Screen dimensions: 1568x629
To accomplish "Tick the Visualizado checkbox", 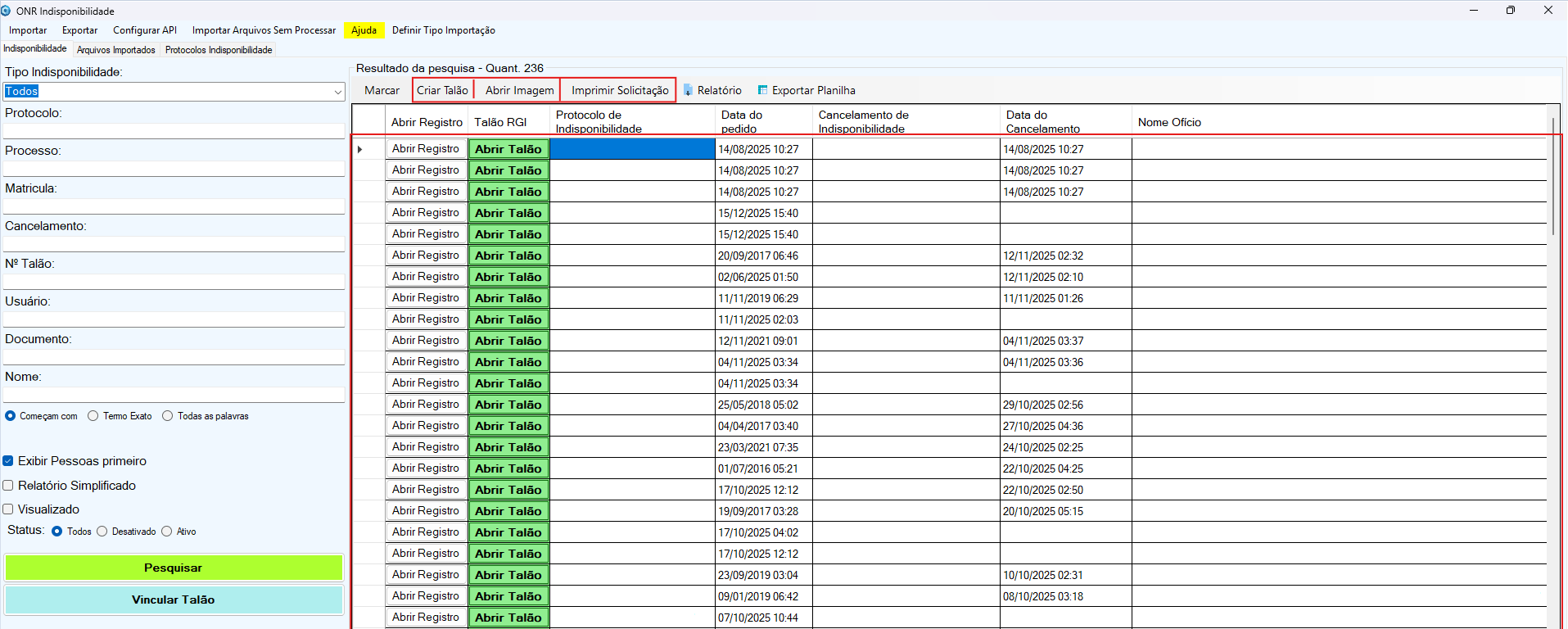I will tap(8, 509).
